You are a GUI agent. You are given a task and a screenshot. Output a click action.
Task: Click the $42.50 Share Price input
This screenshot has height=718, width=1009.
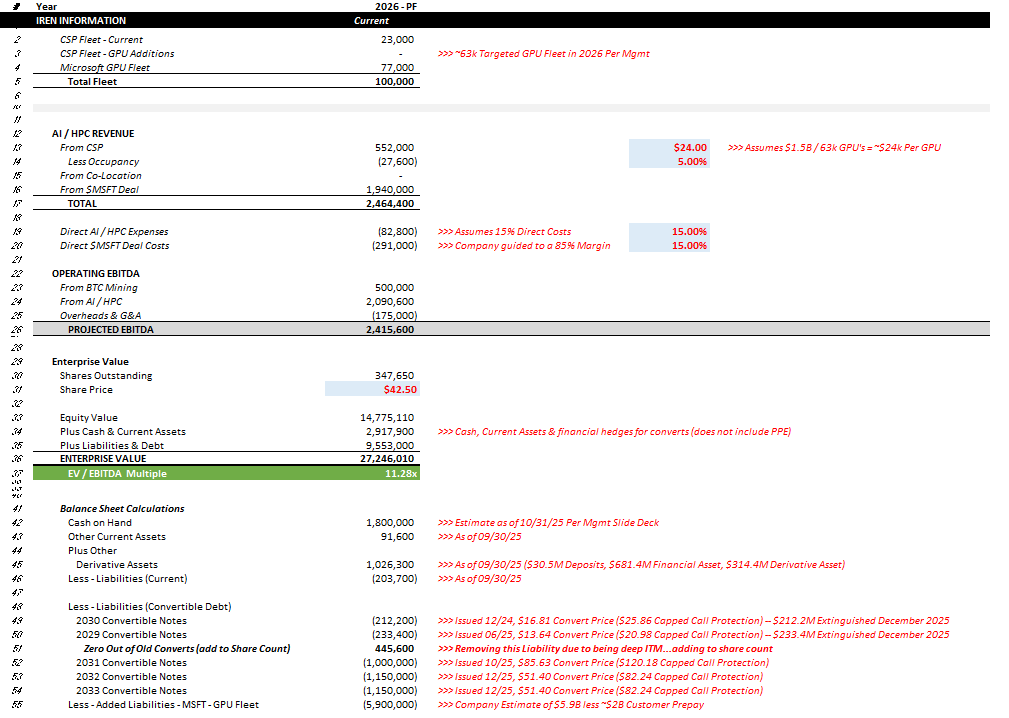click(x=373, y=389)
